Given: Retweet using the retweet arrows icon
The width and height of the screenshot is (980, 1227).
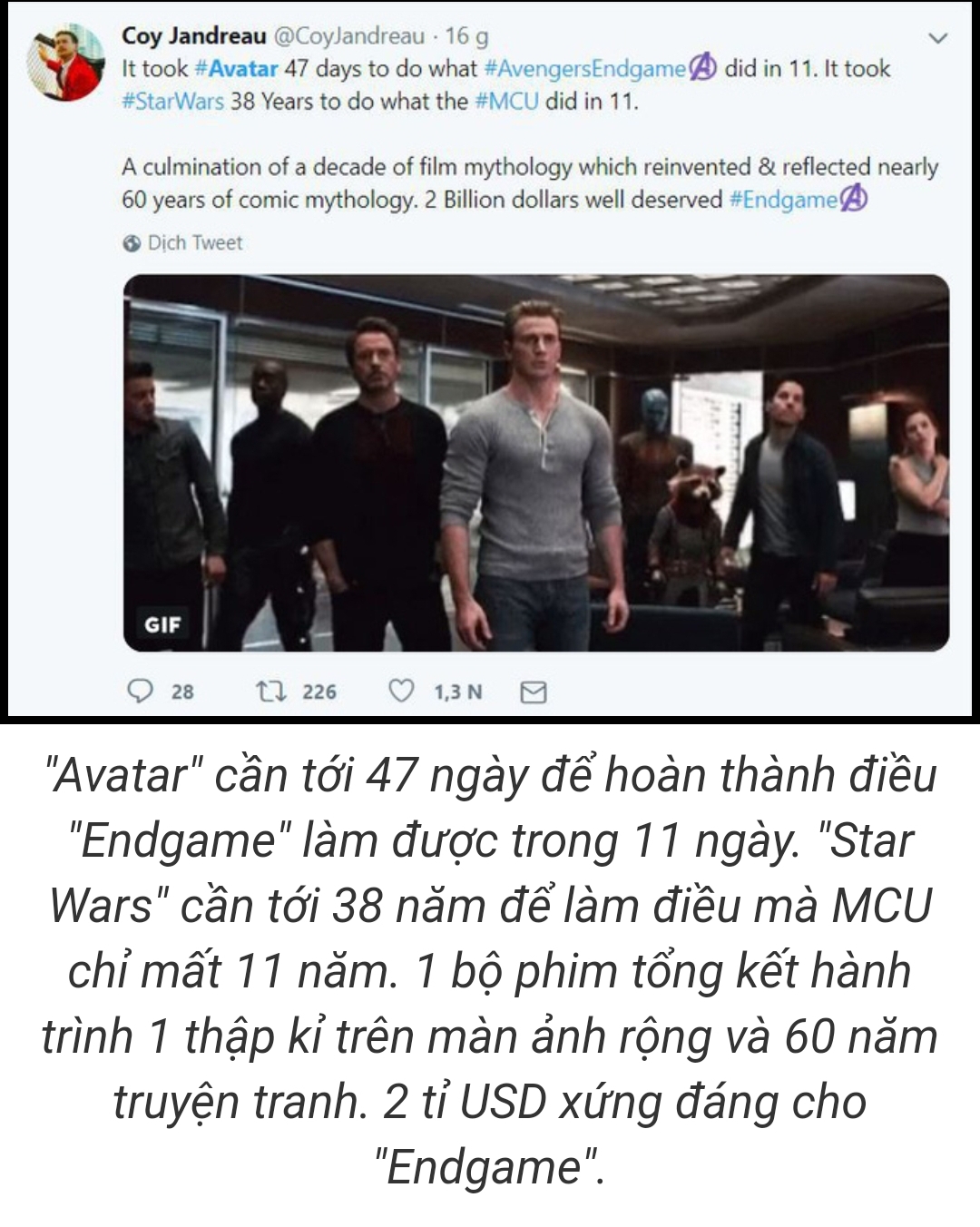Looking at the screenshot, I should click(x=270, y=692).
